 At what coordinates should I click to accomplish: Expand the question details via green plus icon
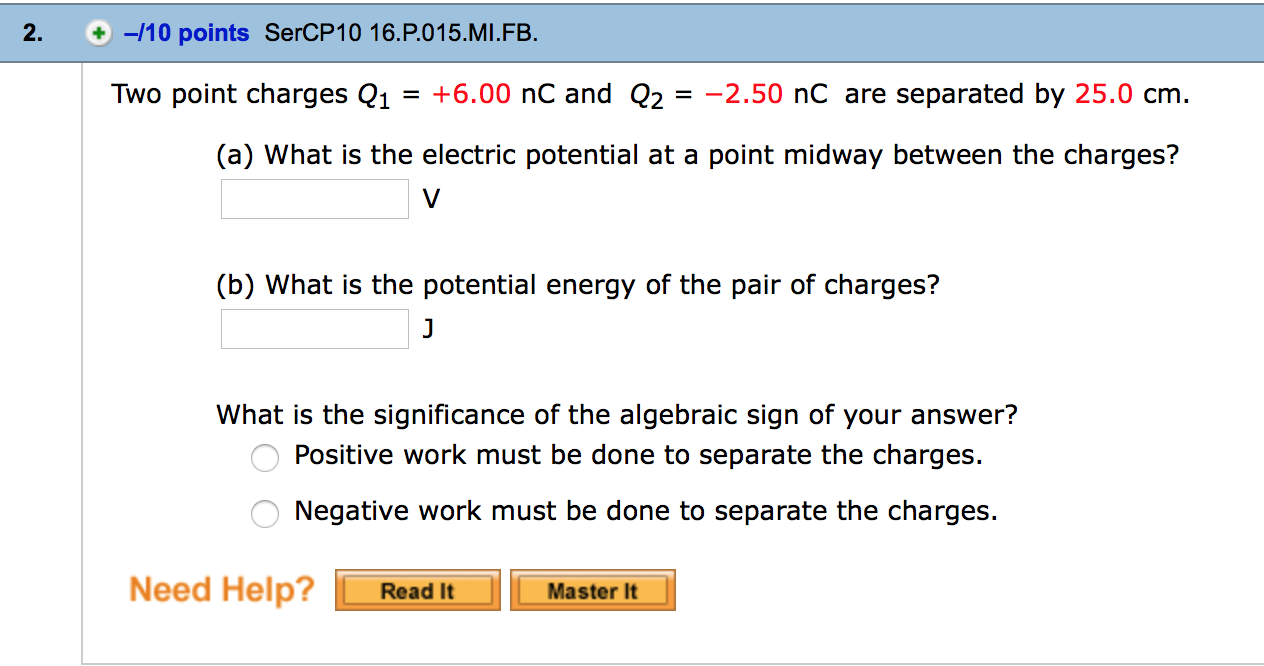(97, 32)
